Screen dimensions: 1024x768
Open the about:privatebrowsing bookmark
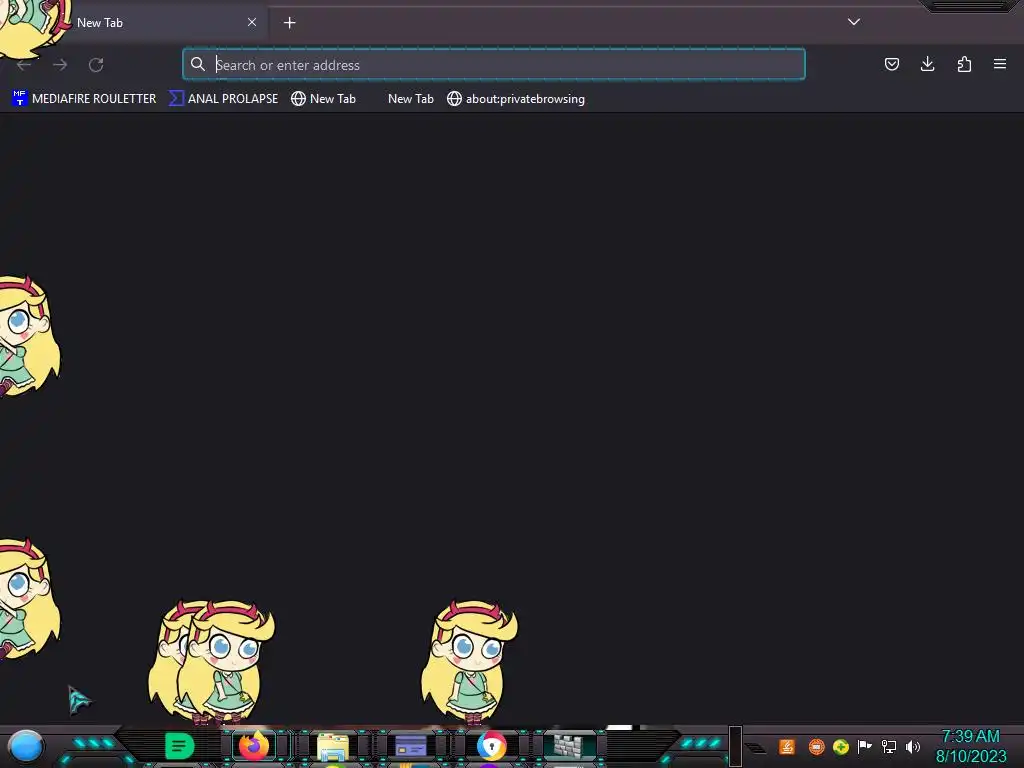click(x=516, y=99)
